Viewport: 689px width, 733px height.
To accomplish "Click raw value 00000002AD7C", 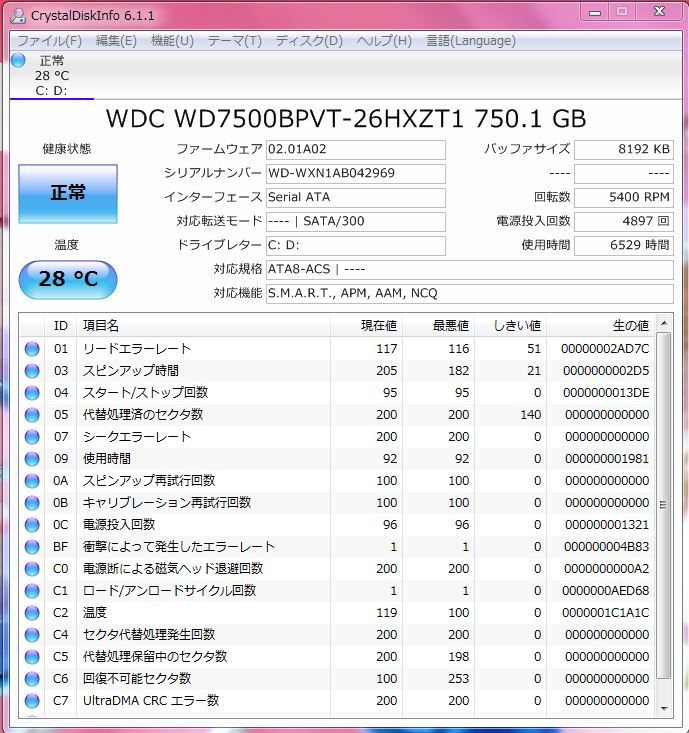I will point(605,349).
